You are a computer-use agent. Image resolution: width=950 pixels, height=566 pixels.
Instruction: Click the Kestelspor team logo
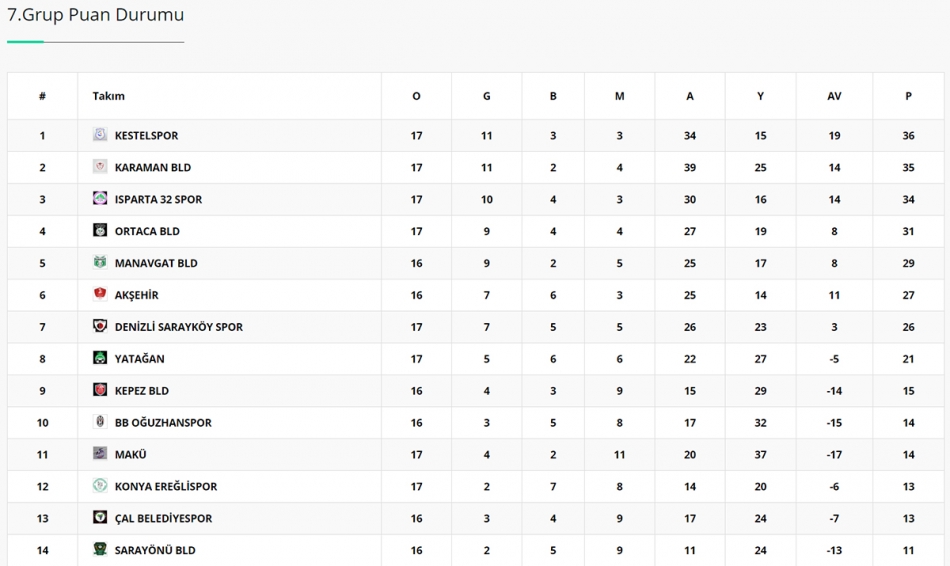(x=100, y=135)
